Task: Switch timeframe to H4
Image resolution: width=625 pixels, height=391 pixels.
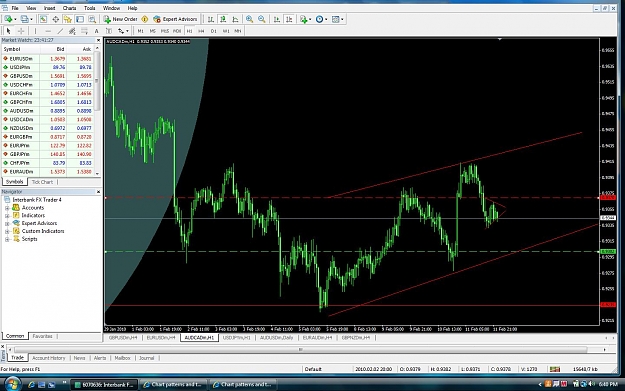Action: tap(201, 31)
